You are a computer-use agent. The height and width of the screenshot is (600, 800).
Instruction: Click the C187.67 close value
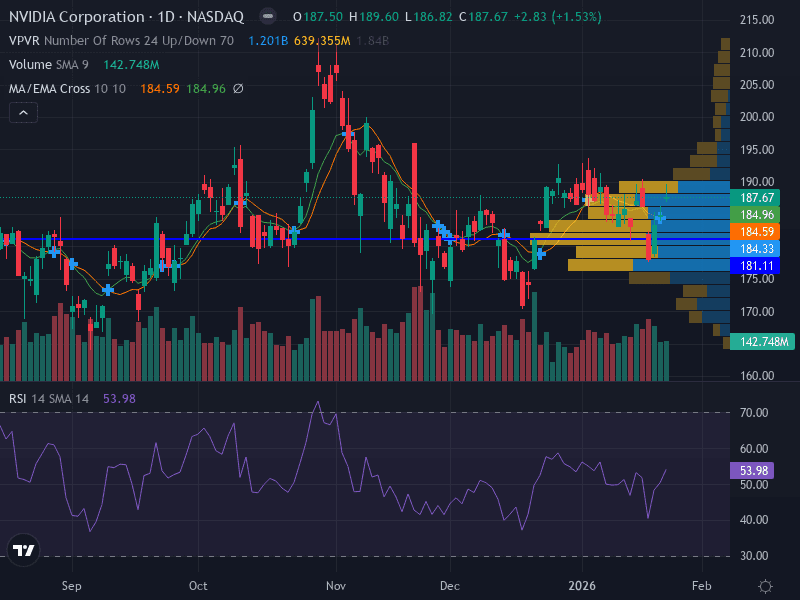pos(483,17)
